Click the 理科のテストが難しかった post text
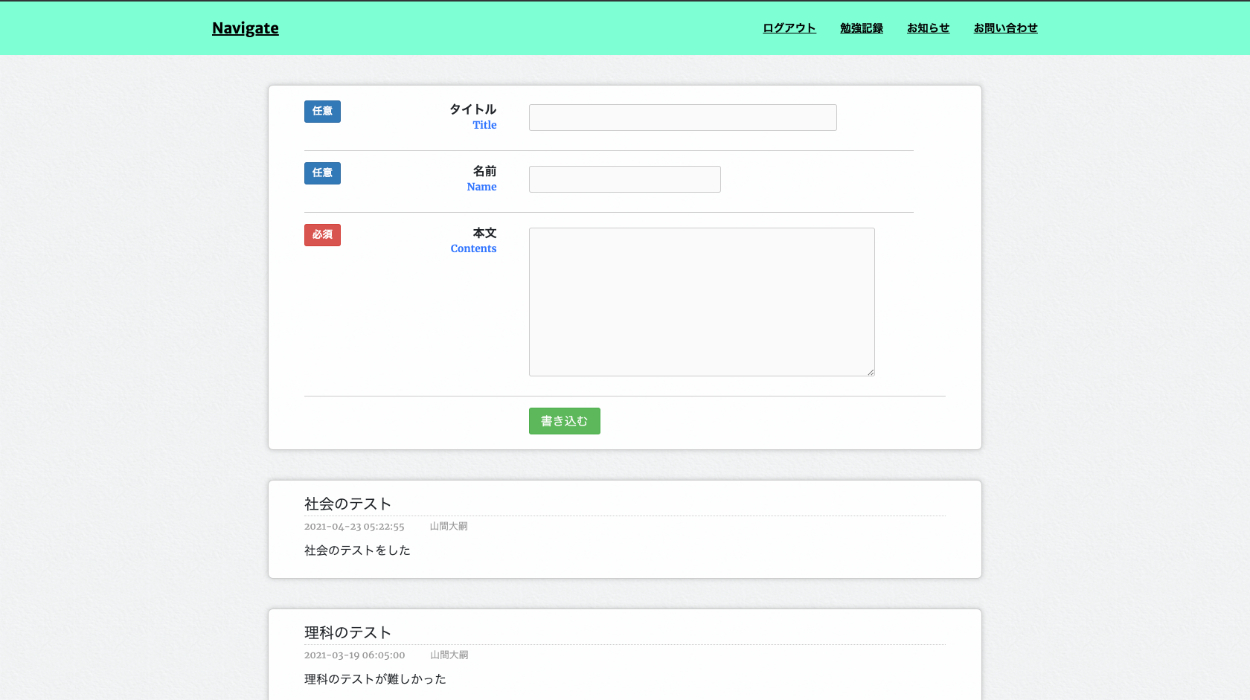The width and height of the screenshot is (1250, 700). tap(375, 679)
